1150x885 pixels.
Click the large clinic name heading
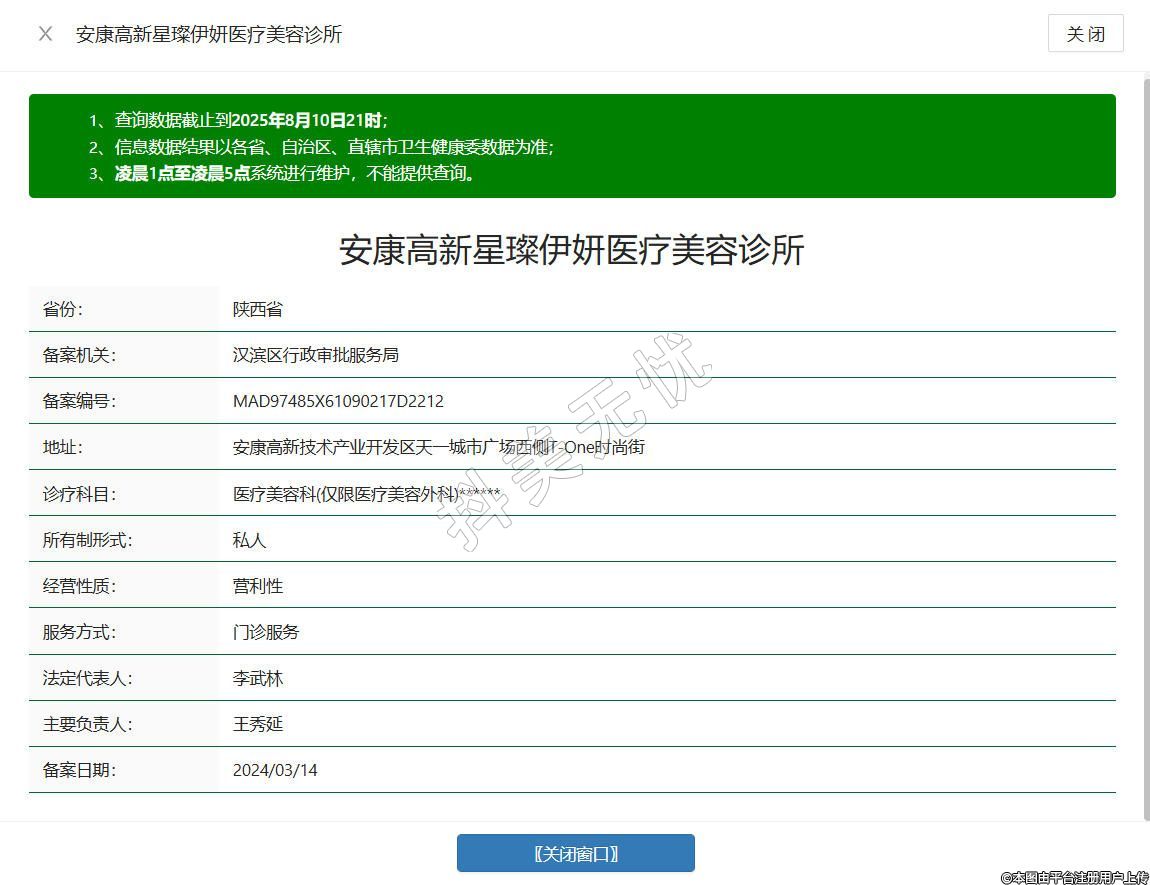click(x=572, y=250)
